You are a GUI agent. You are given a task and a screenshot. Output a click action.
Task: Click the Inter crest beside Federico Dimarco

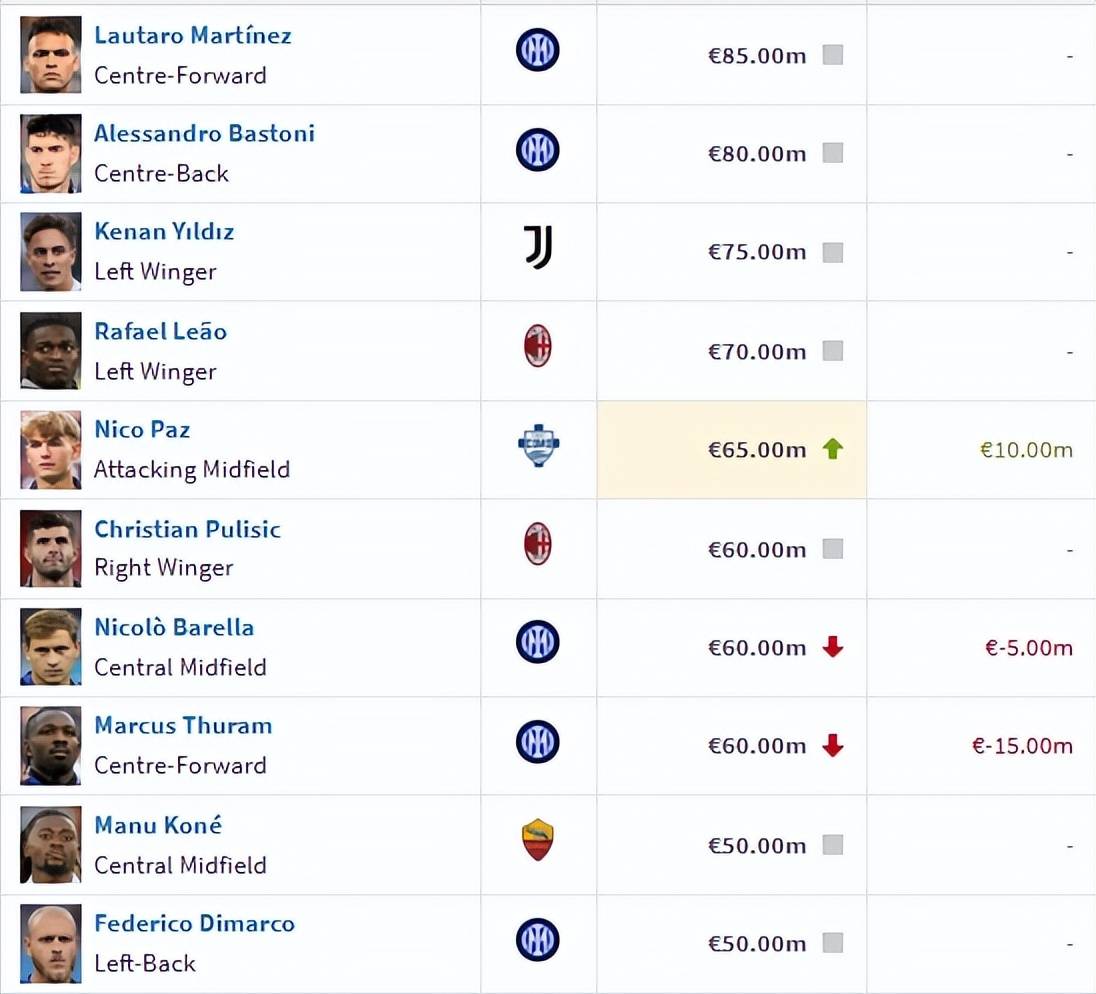[x=538, y=940]
